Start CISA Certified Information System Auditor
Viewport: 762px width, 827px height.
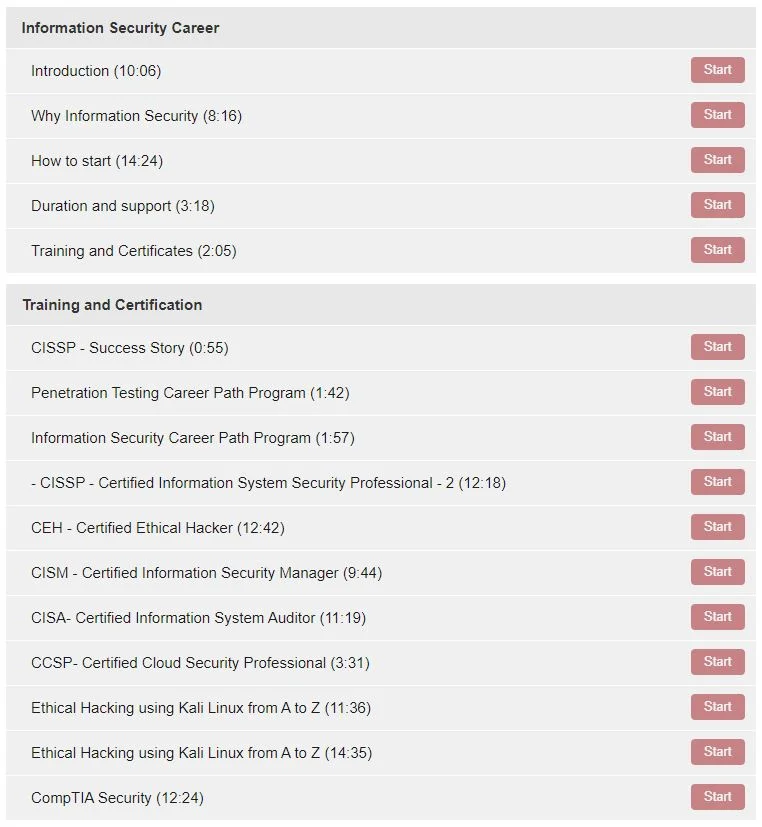(x=717, y=617)
